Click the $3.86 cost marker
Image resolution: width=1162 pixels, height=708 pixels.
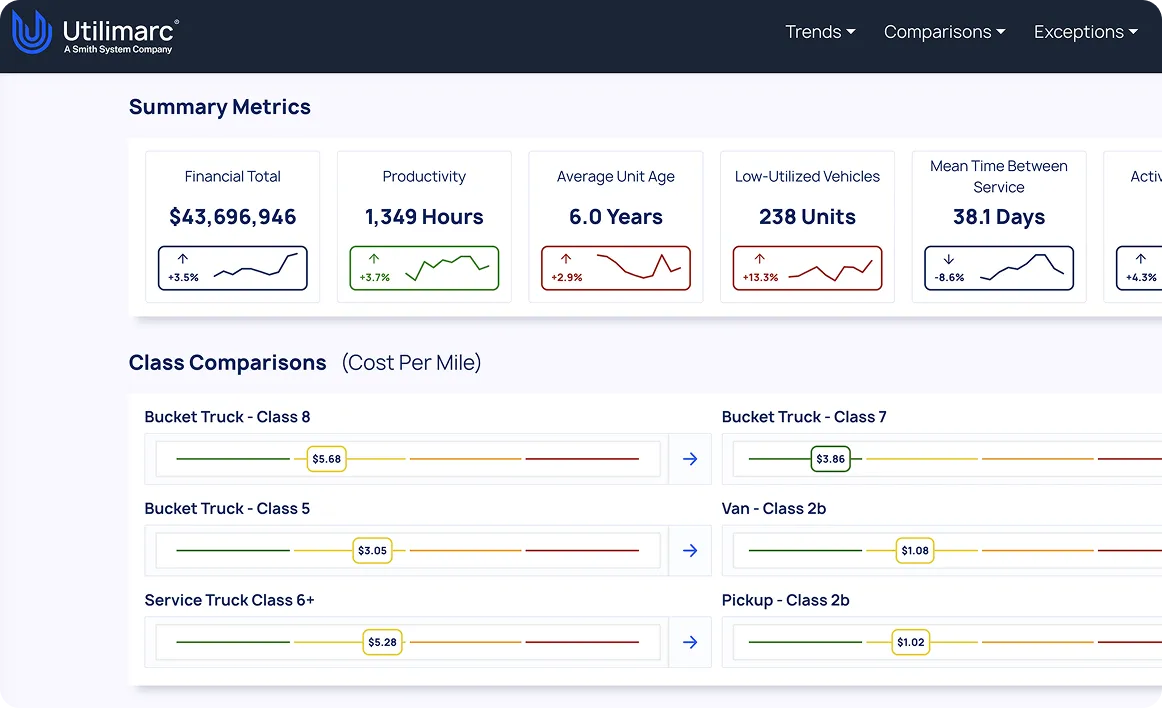[x=831, y=459]
